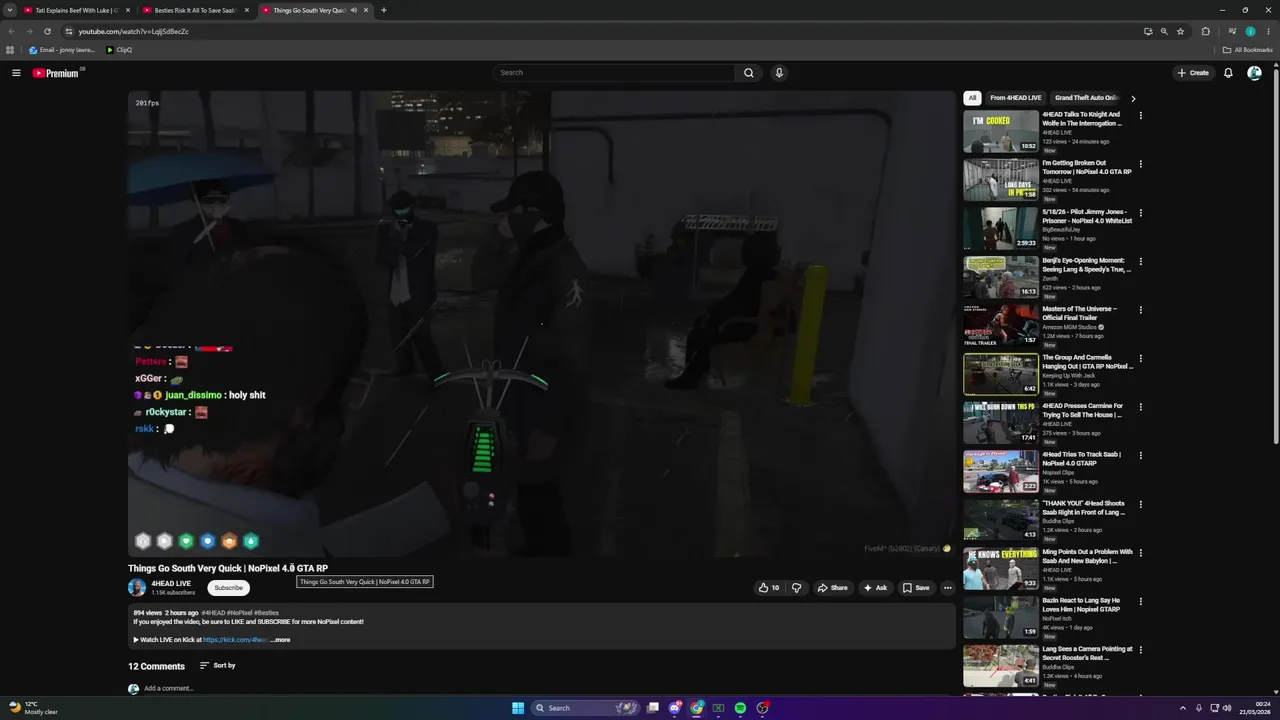Open the YouTube account avatar menu
The height and width of the screenshot is (720, 1280).
1254,73
